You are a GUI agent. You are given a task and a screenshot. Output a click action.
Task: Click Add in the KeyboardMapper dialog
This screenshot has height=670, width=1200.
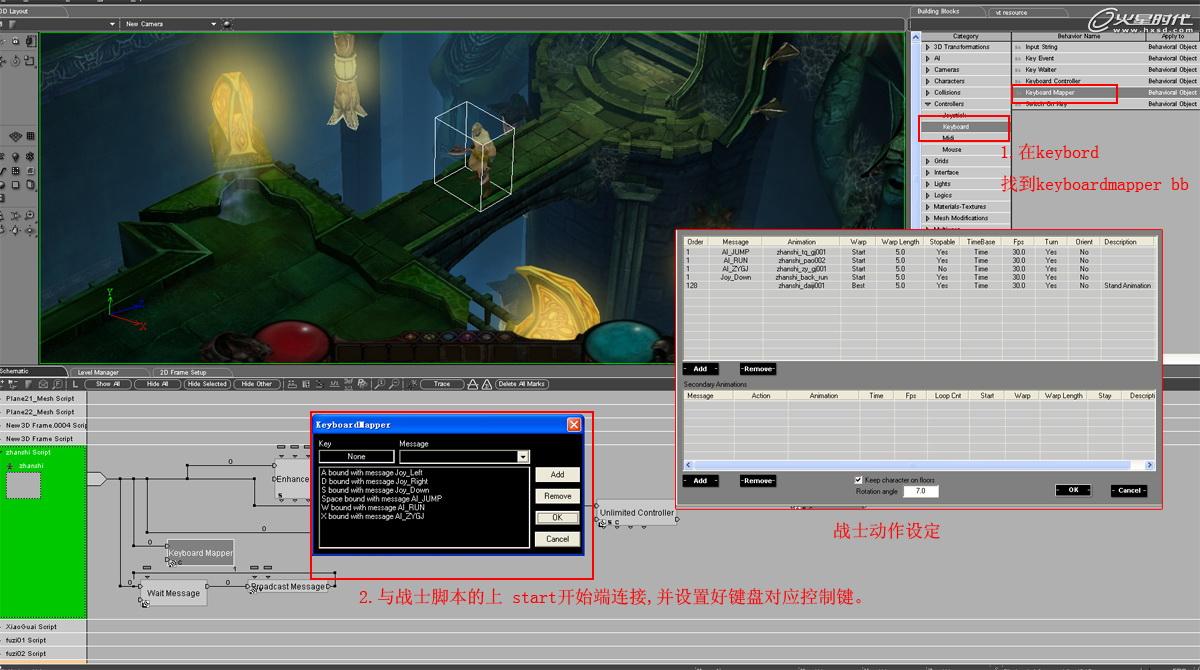click(557, 475)
